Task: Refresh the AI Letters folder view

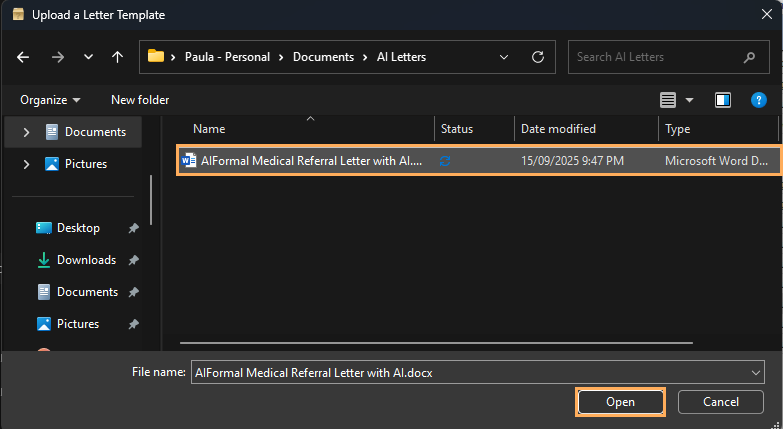Action: (538, 57)
